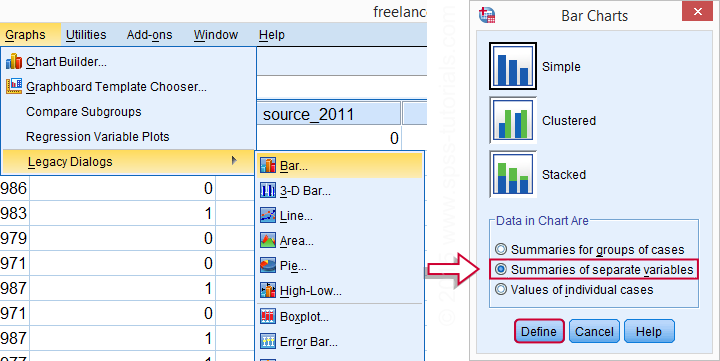Click the cell with value 986
This screenshot has height=361, width=720.
pos(14,188)
